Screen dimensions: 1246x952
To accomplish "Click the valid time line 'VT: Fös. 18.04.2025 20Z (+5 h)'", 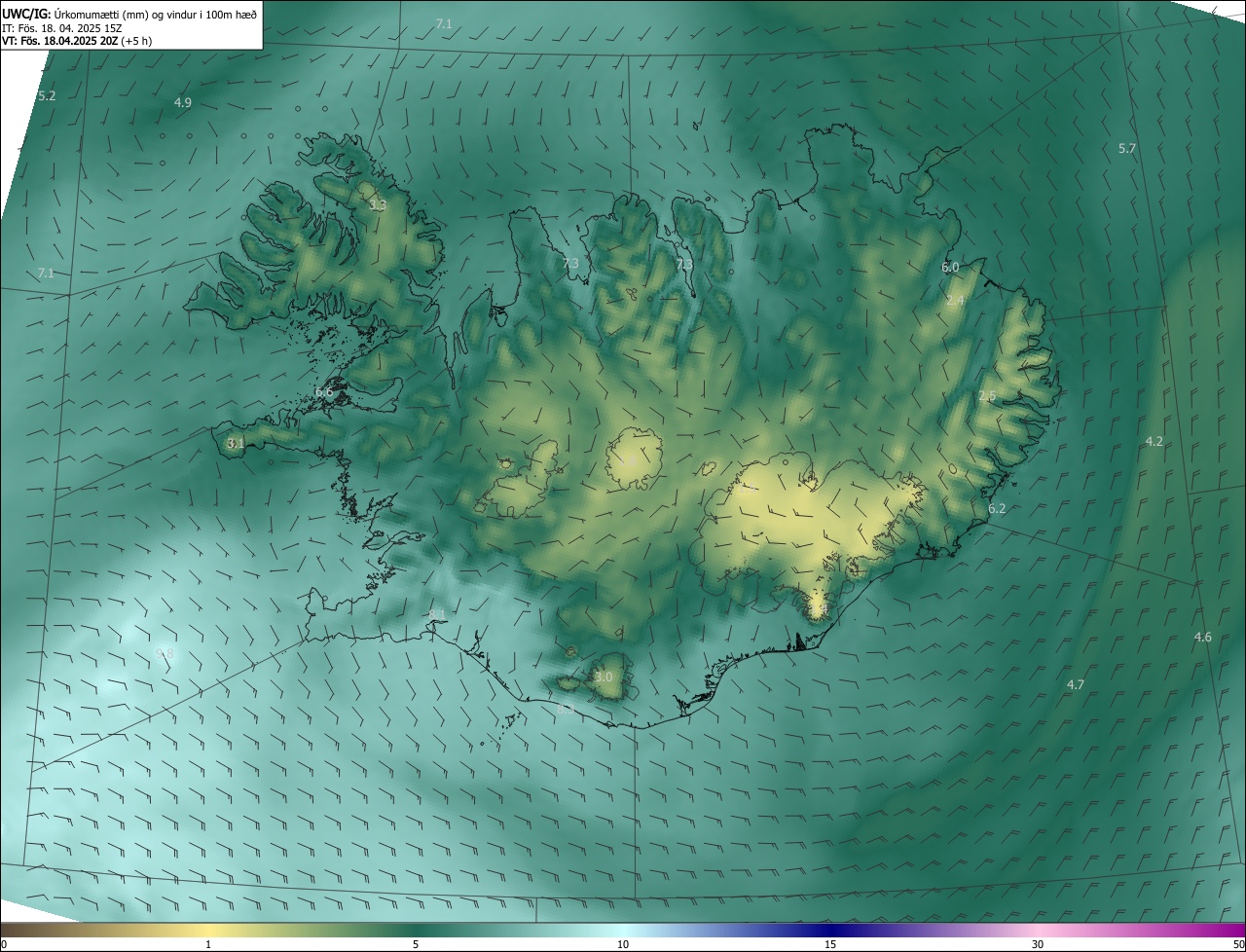I will click(x=77, y=41).
